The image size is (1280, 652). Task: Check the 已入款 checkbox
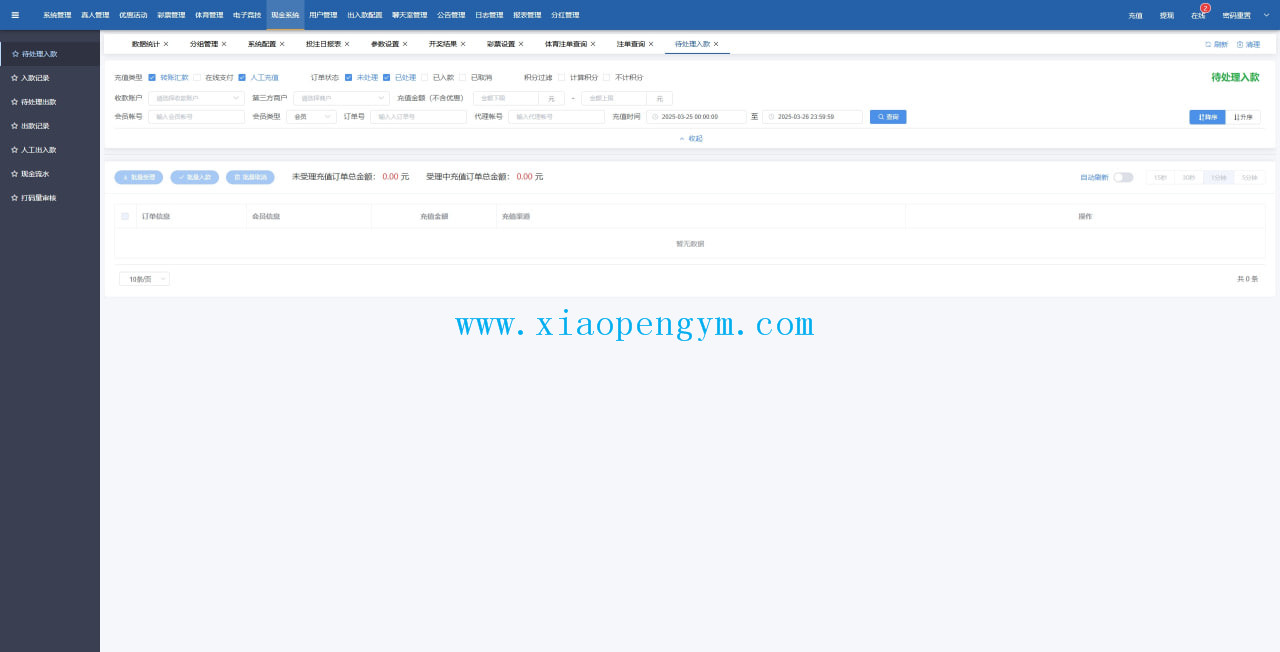pyautogui.click(x=424, y=77)
